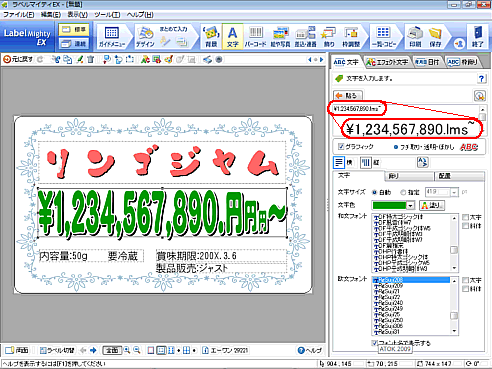Screen dimensions: 492x369
Task: Select the 背景 background tool
Action: click(211, 37)
